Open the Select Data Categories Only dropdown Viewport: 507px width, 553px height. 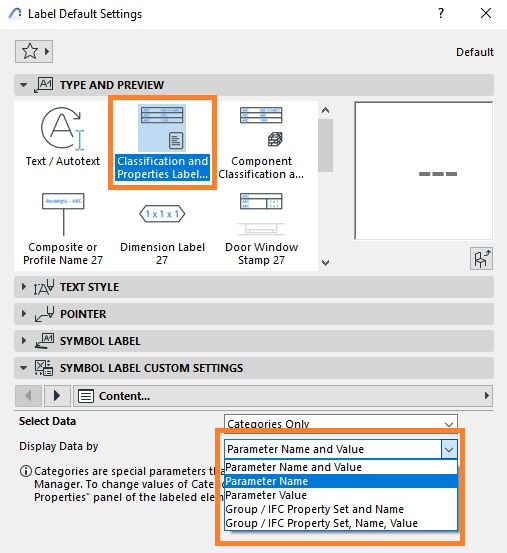click(341, 423)
